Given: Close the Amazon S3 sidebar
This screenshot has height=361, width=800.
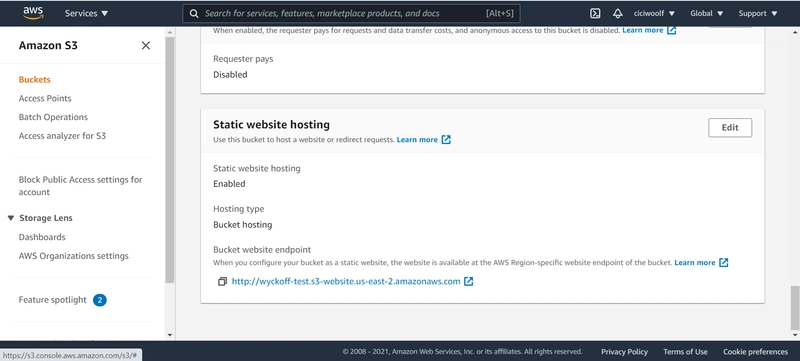Looking at the screenshot, I should (x=146, y=45).
